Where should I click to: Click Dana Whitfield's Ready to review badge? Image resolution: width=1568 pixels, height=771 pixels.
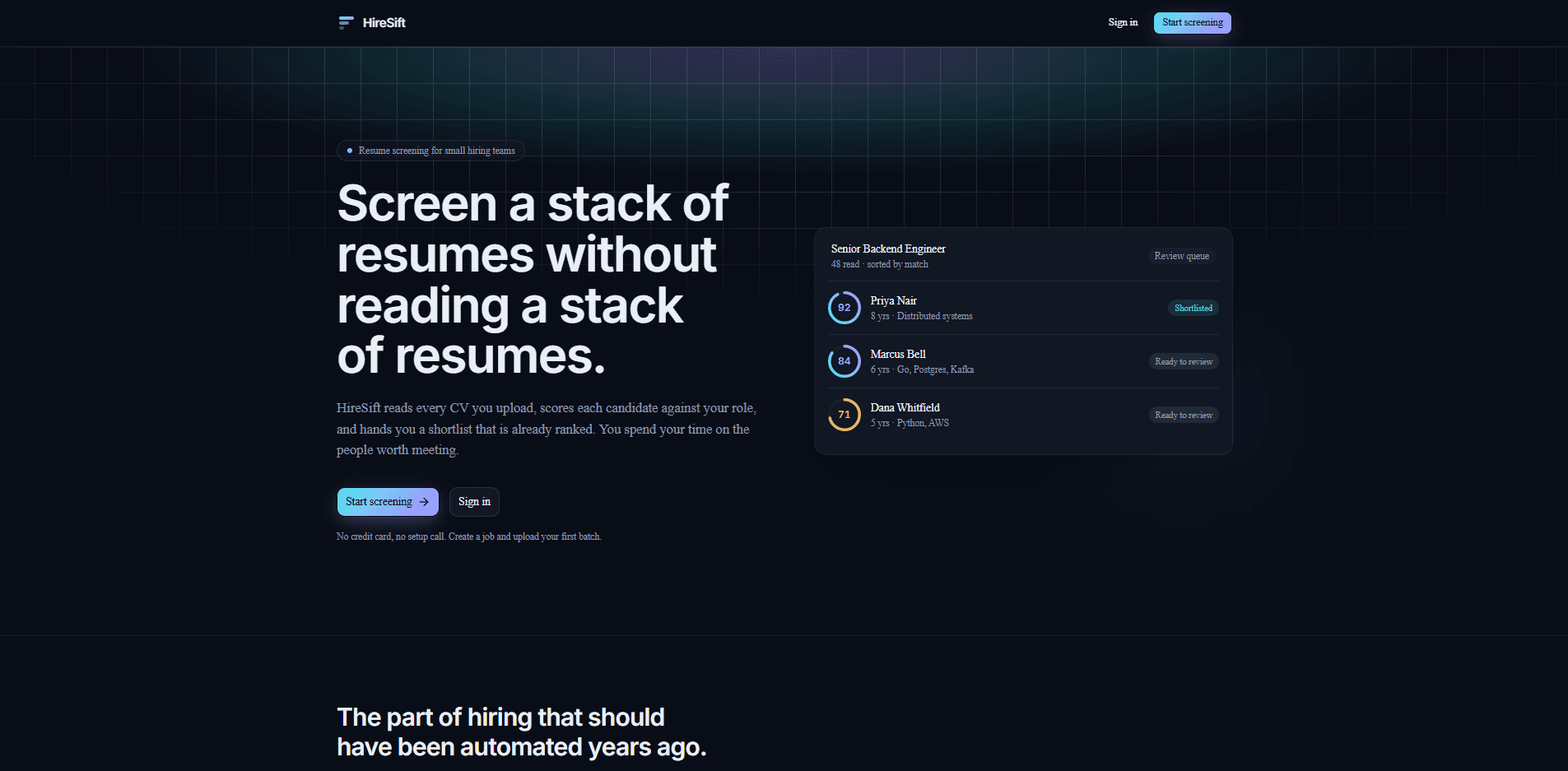[x=1184, y=415]
